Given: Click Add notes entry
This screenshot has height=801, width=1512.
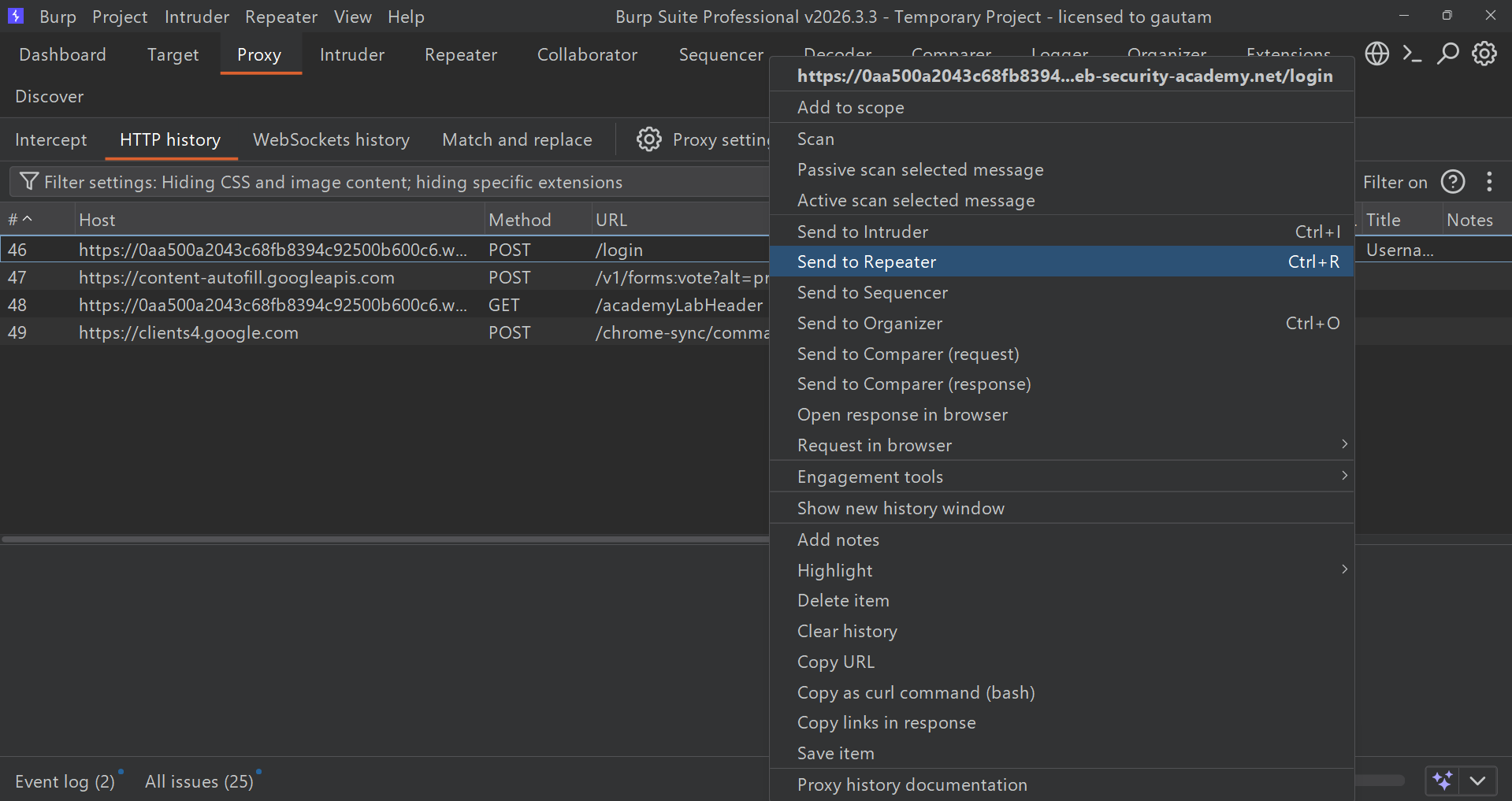Looking at the screenshot, I should pyautogui.click(x=1061, y=540).
